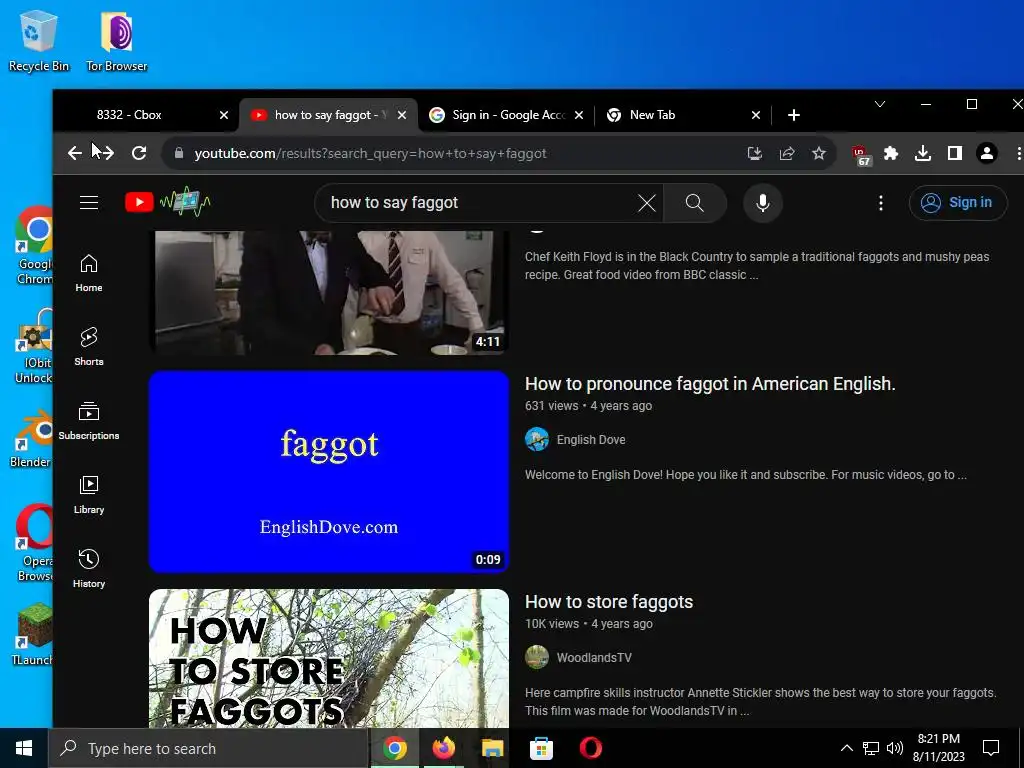Viewport: 1024px width, 768px height.
Task: Open Subscriptions in YouTube sidebar
Action: pos(89,421)
